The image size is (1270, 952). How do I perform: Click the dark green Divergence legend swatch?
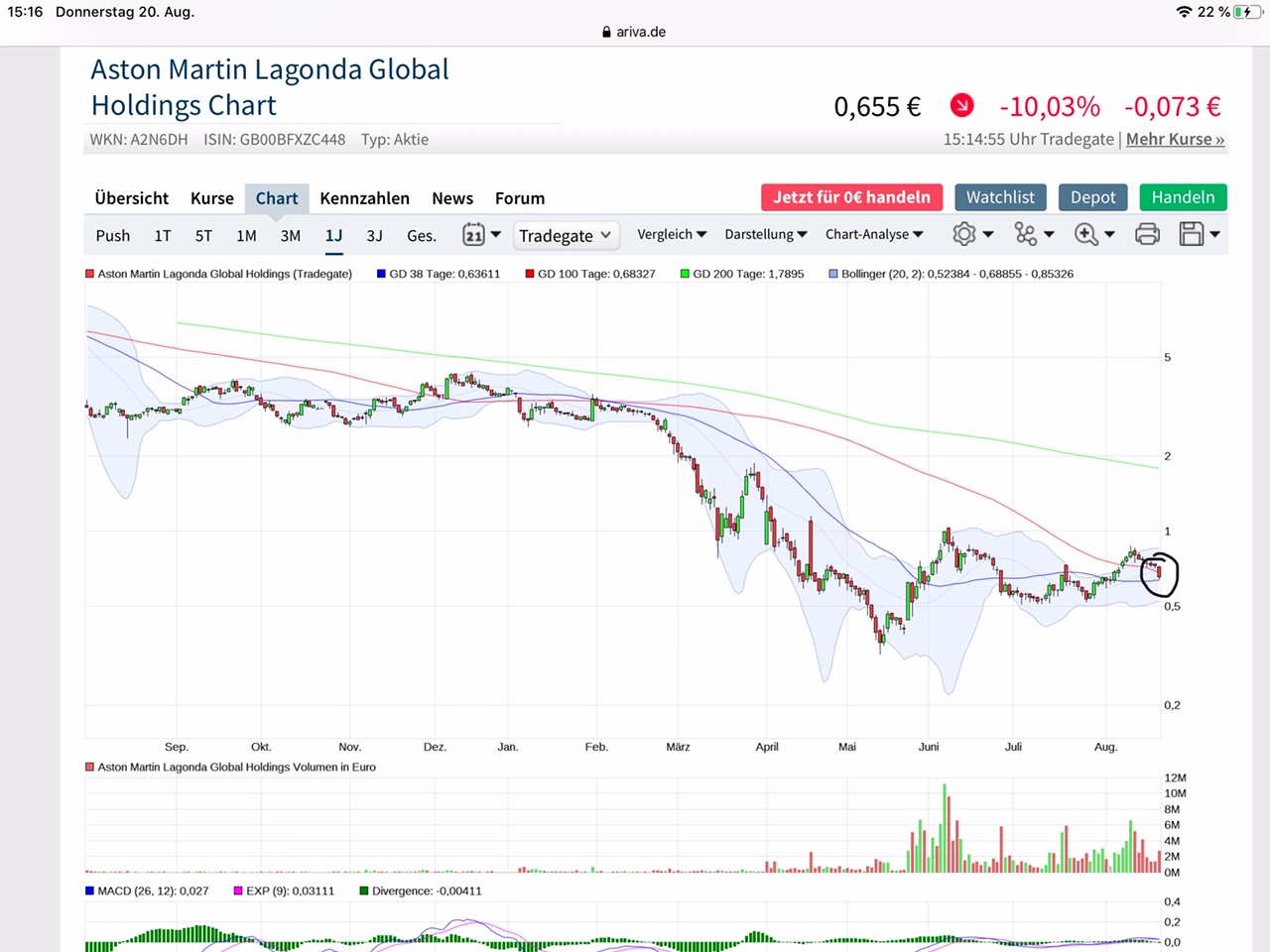coord(364,891)
